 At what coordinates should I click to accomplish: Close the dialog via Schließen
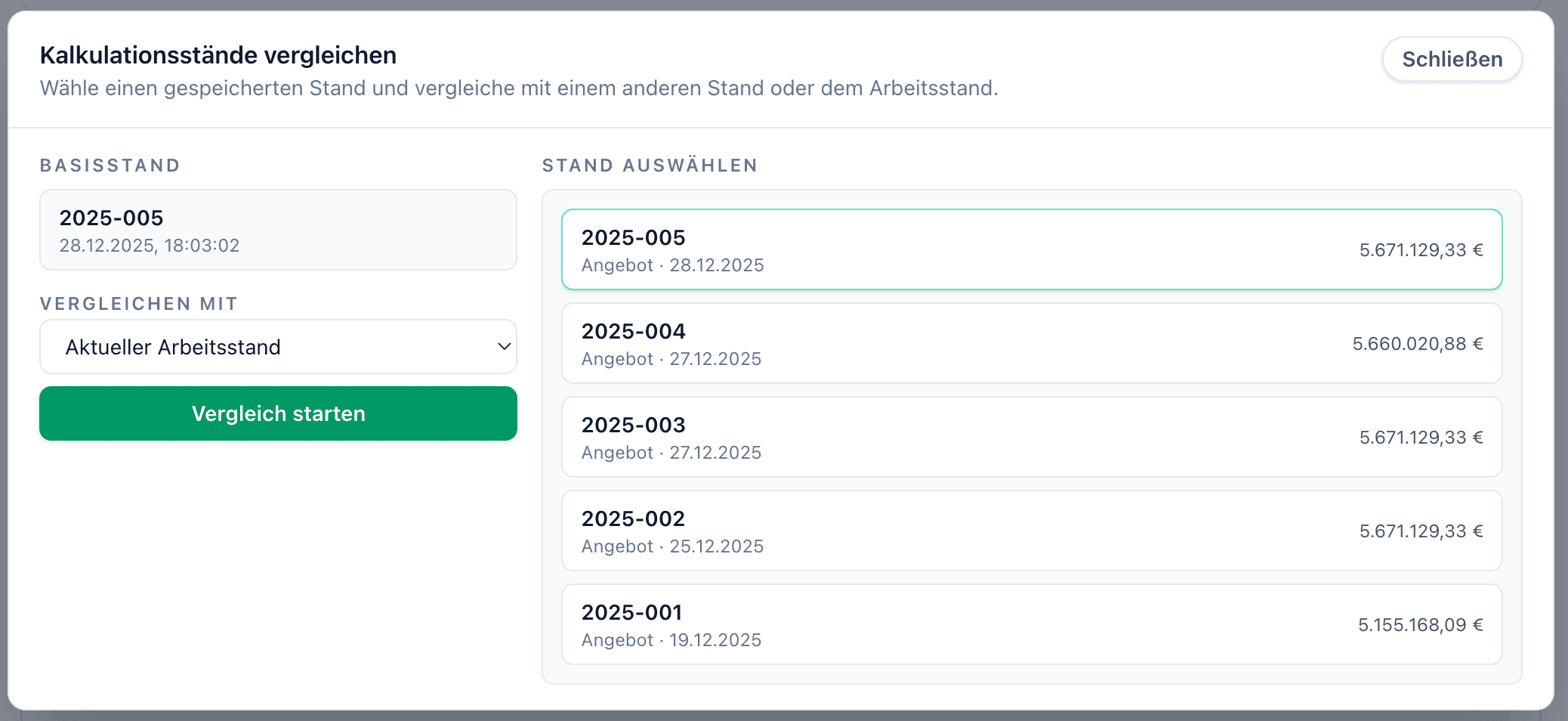[x=1452, y=58]
